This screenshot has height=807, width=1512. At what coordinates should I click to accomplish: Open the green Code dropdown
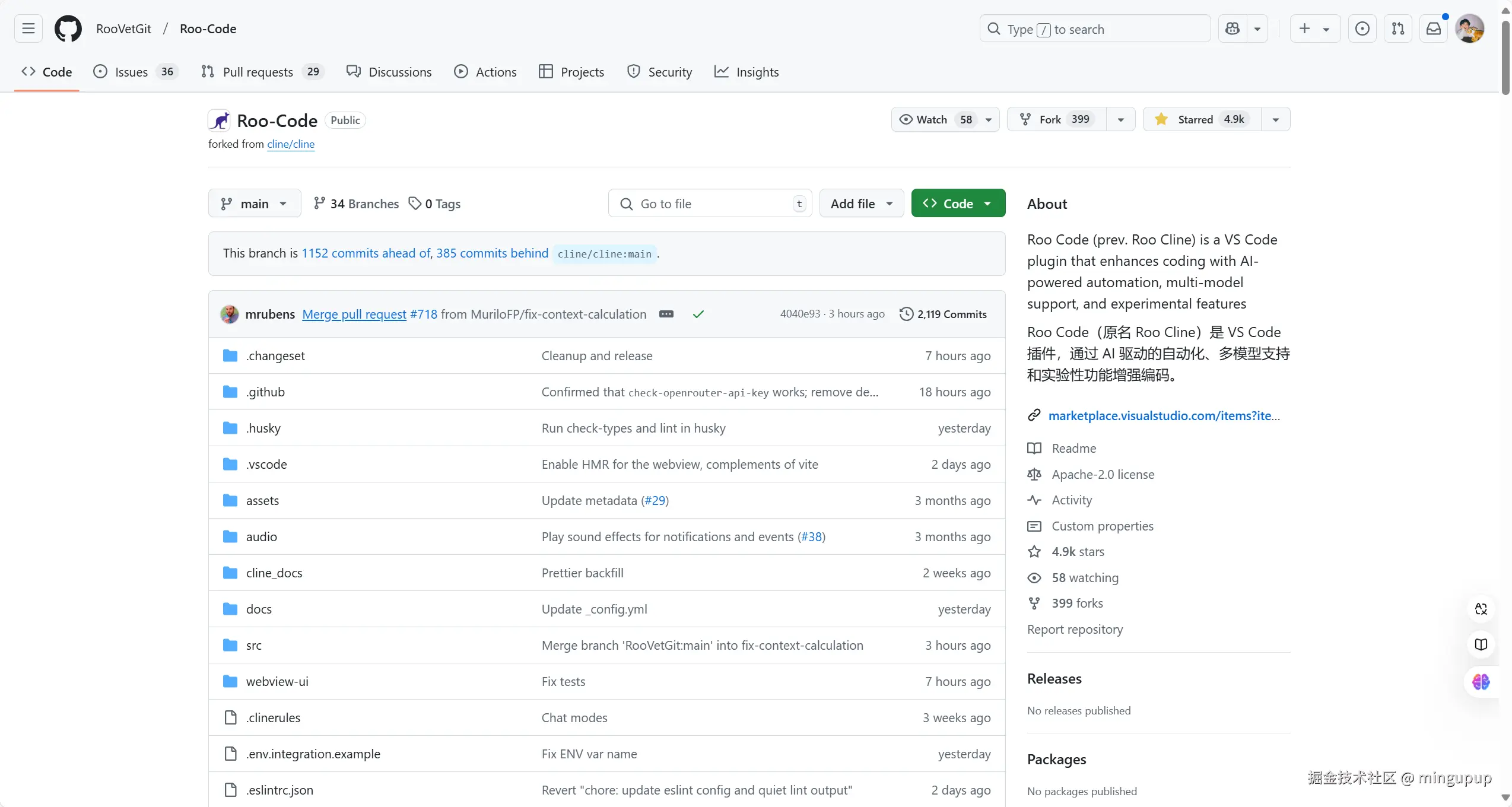[x=958, y=204]
